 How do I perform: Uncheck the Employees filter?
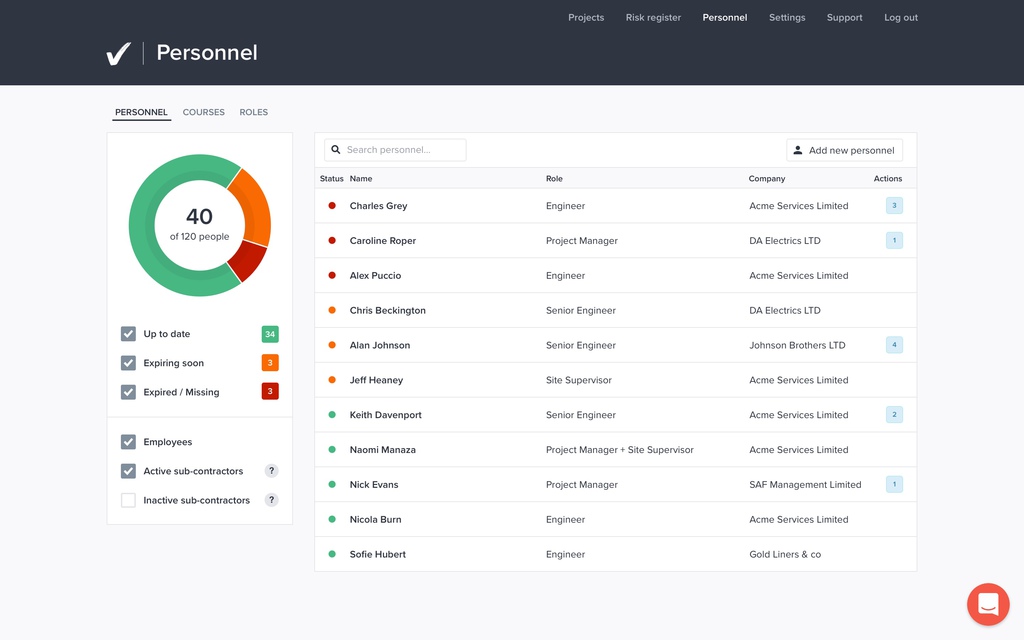[128, 441]
